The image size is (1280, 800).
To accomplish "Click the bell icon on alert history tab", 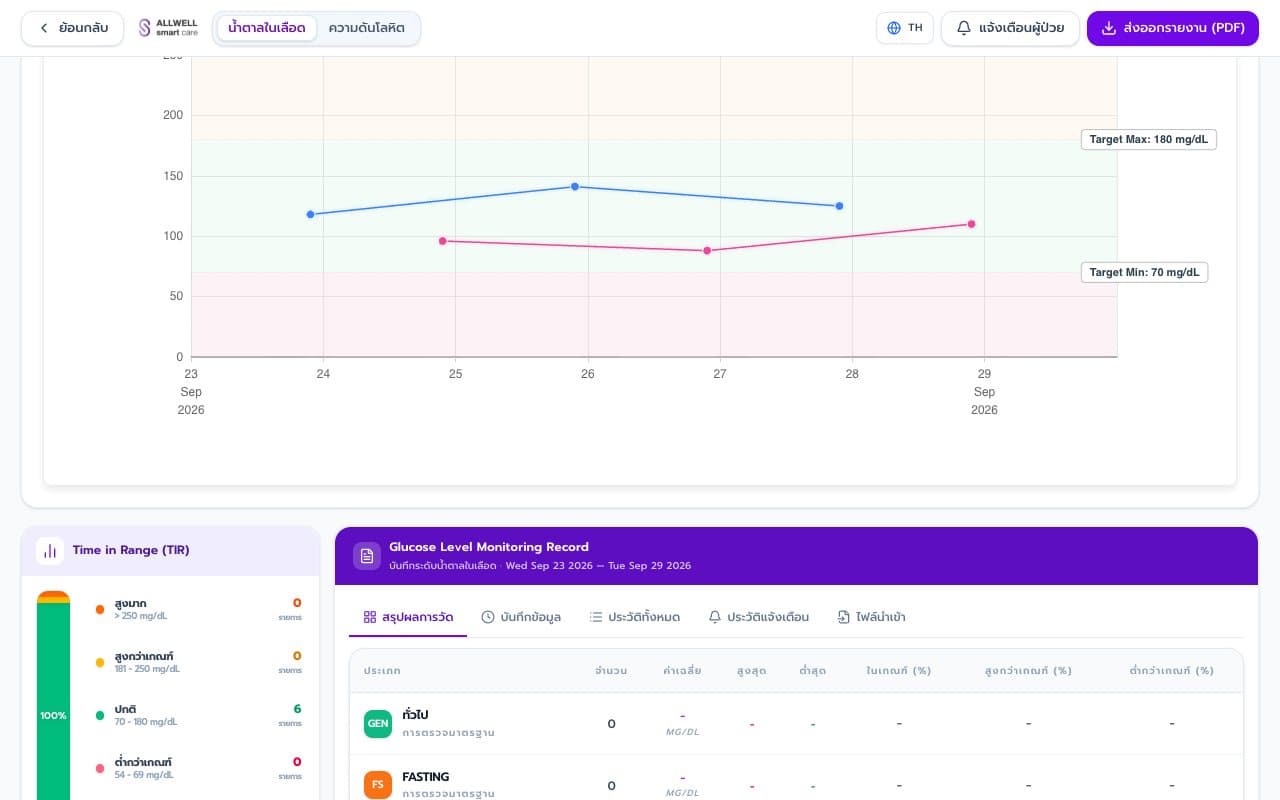I will coord(715,617).
